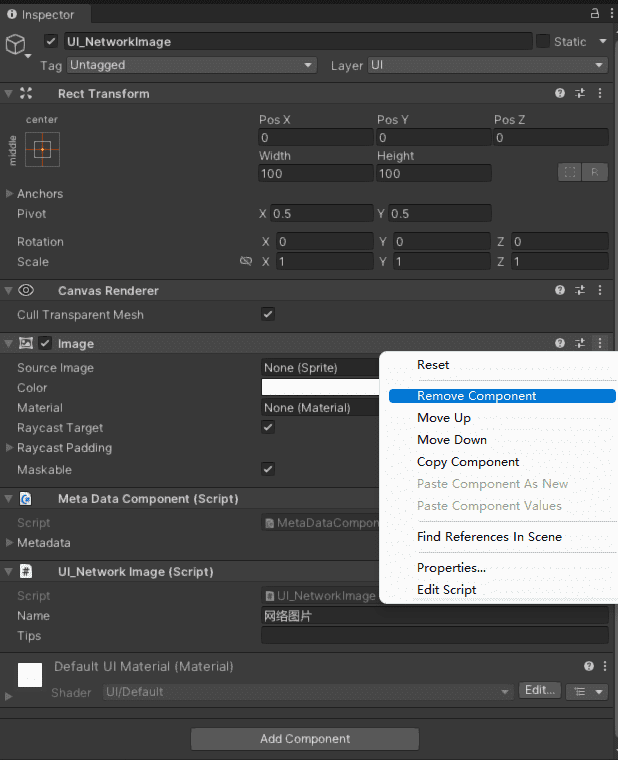Toggle the Static checkbox
This screenshot has height=760, width=618.
point(543,41)
